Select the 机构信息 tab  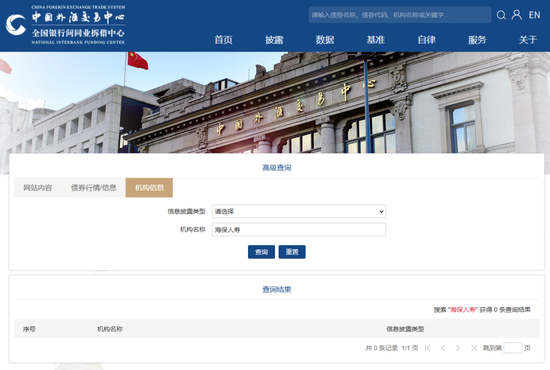(149, 188)
